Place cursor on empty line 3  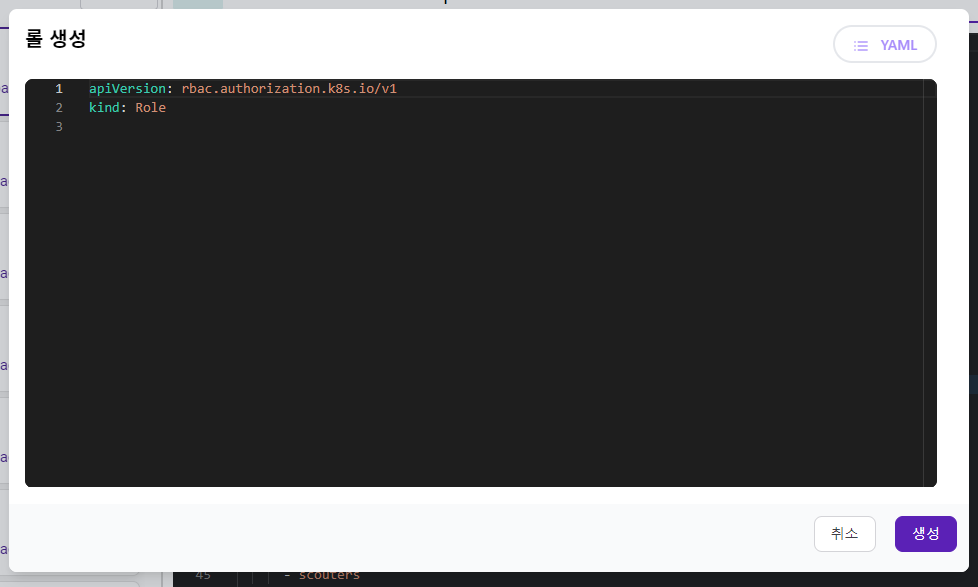point(505,127)
